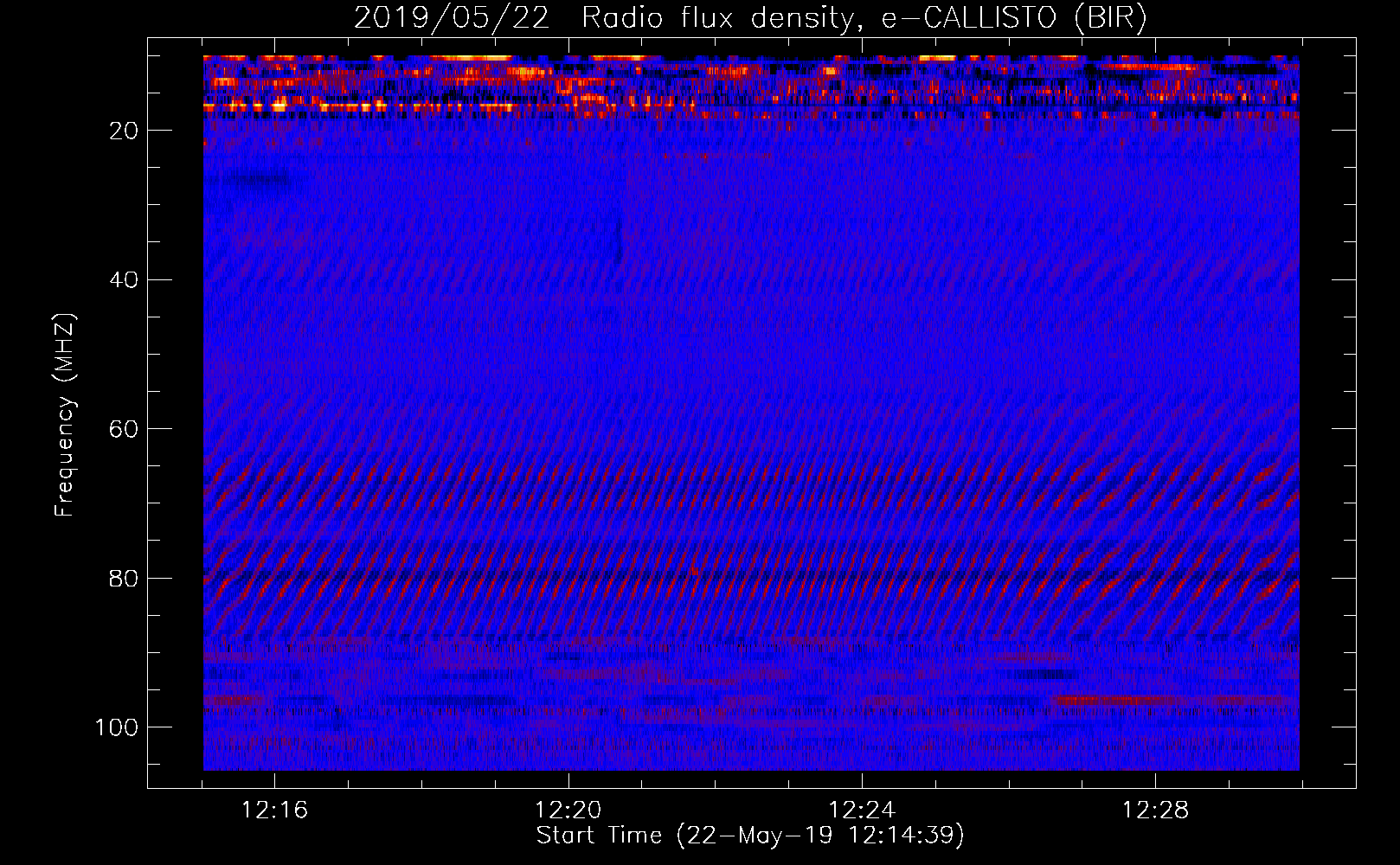Click the 'Start Time (22-May-19 12:14:39)' axis label

click(x=750, y=836)
